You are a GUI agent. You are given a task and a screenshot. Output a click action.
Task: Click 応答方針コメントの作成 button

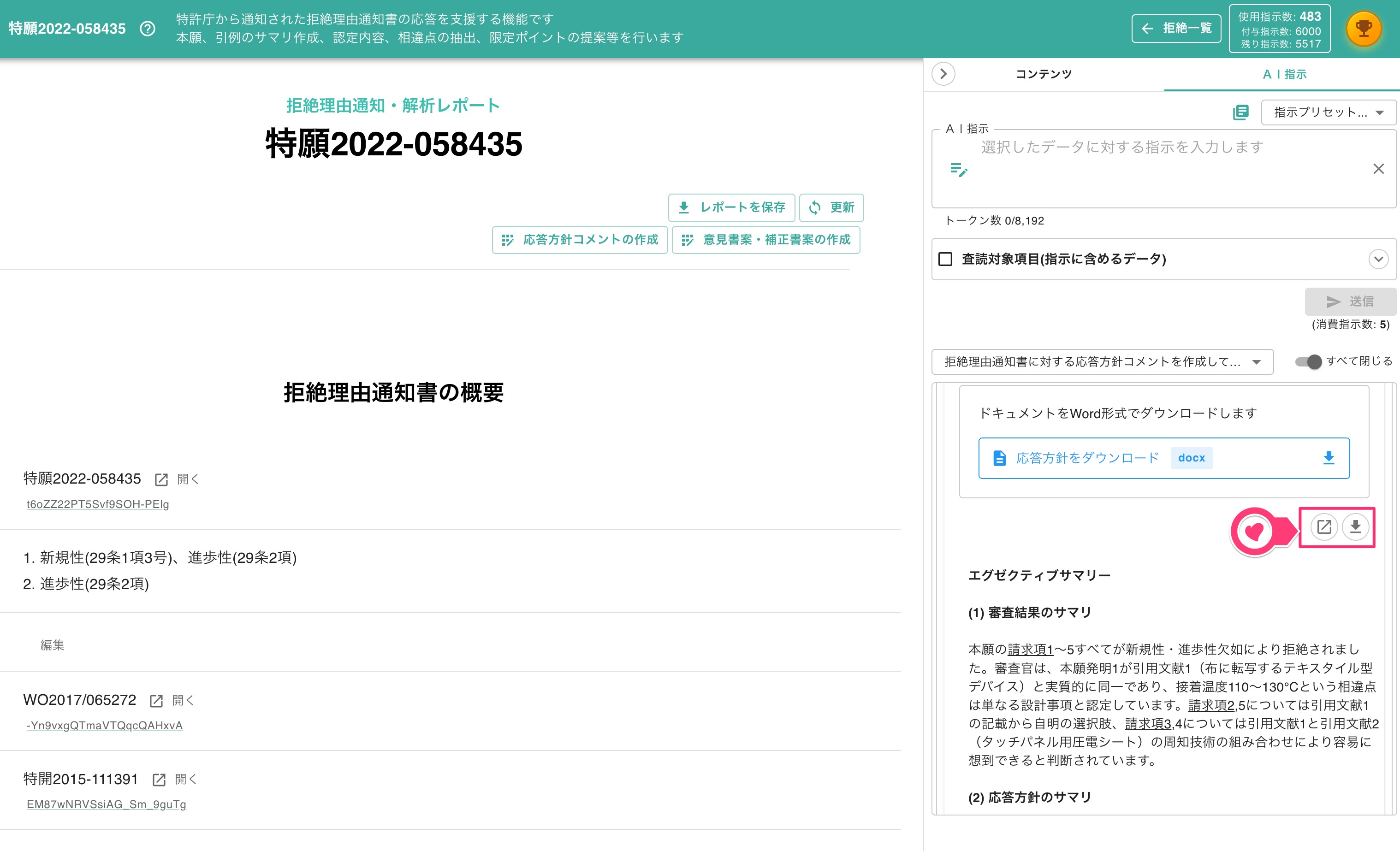(x=580, y=240)
